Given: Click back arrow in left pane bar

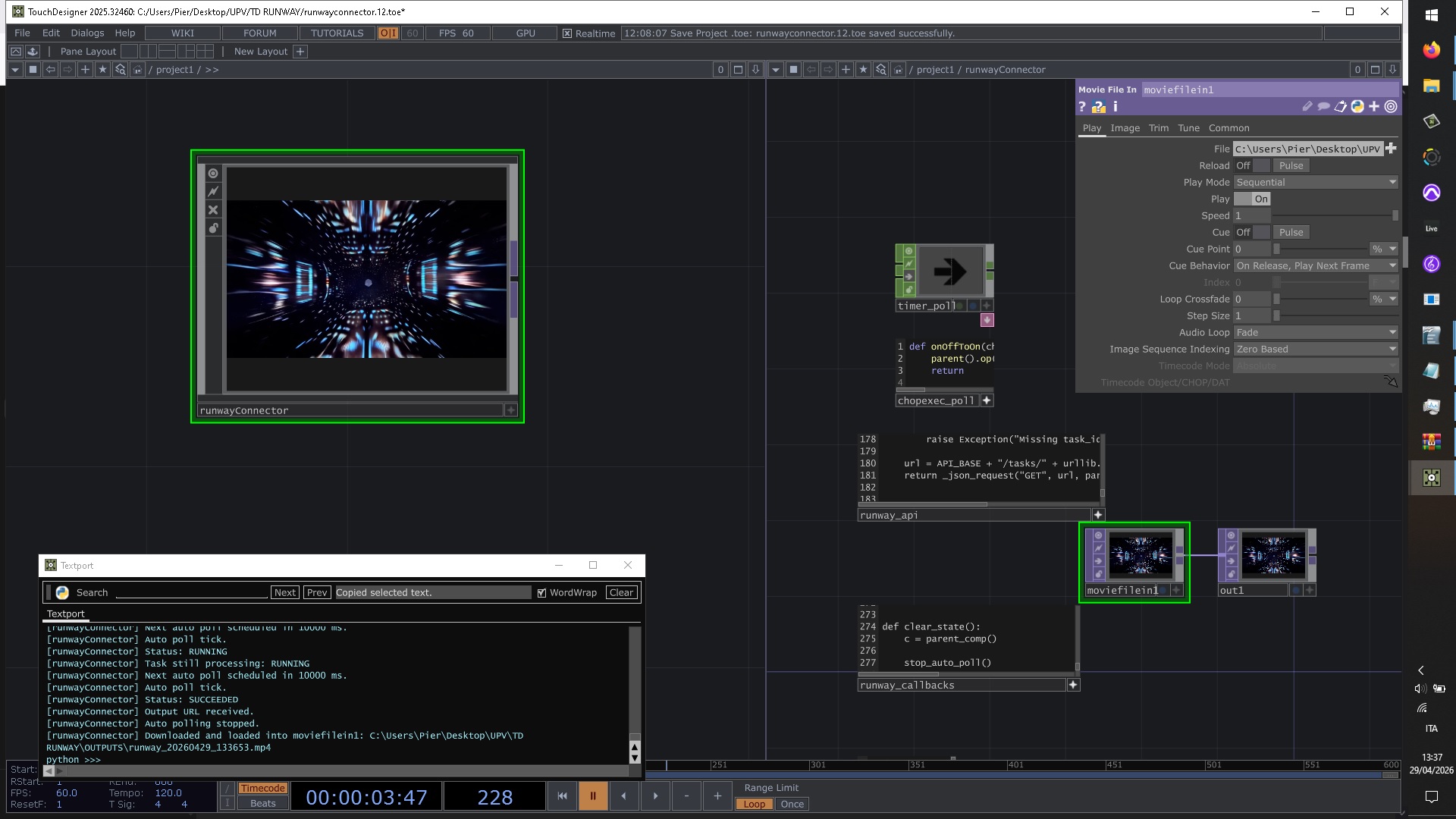Looking at the screenshot, I should tap(50, 70).
